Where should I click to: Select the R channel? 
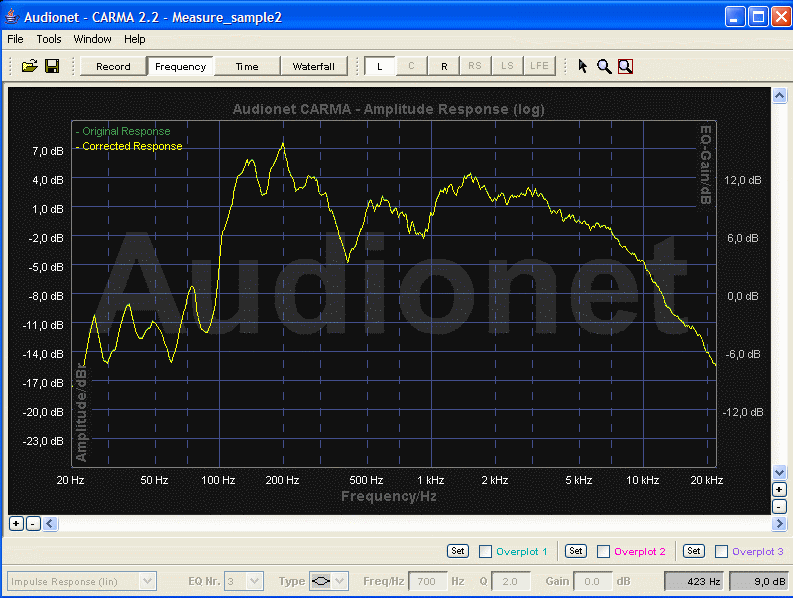tap(444, 66)
